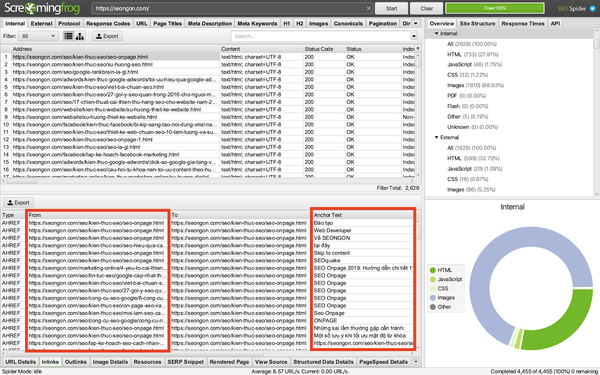
Task: Focus the Search input field
Action: click(x=321, y=36)
